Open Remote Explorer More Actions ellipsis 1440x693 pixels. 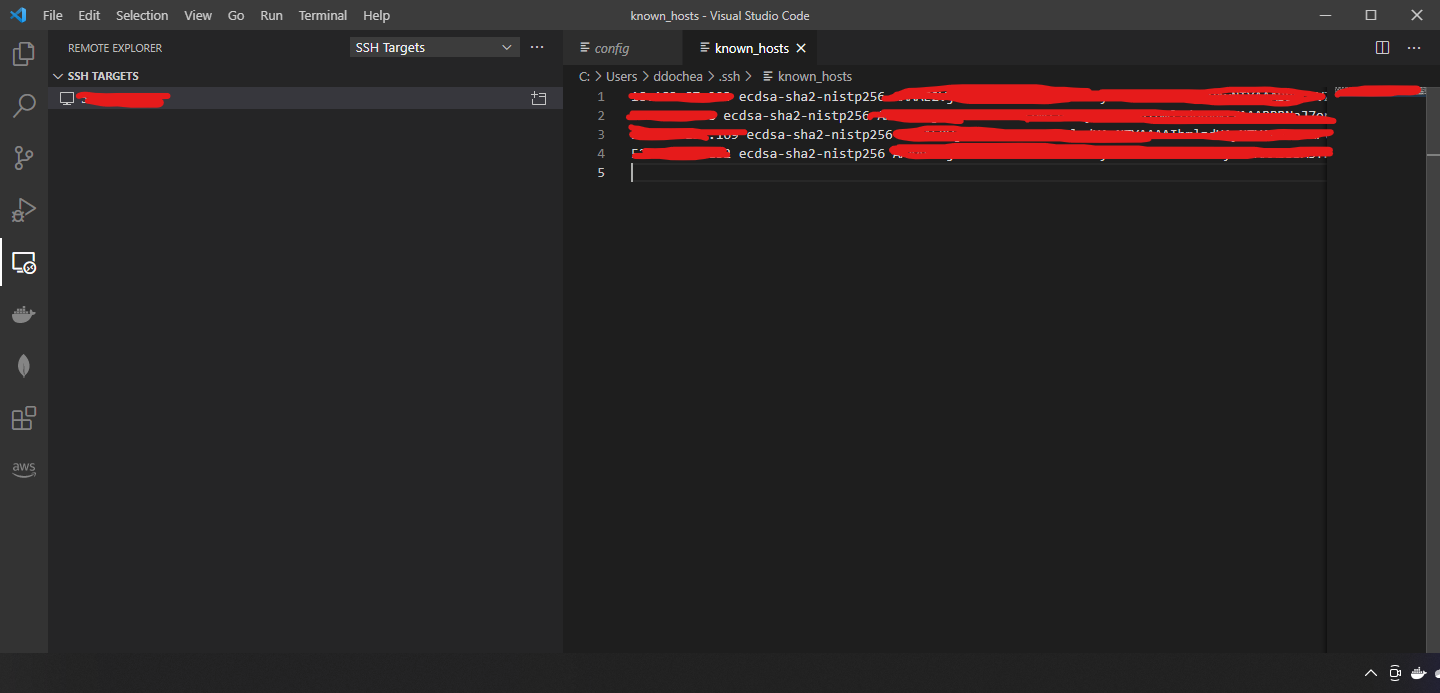(537, 47)
